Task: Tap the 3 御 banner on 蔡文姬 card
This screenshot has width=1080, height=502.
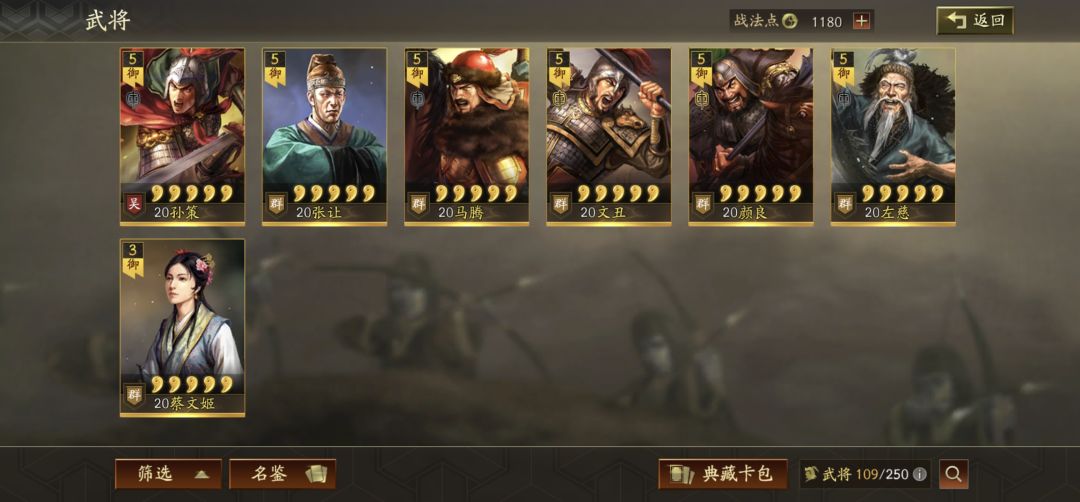Action: [x=133, y=259]
